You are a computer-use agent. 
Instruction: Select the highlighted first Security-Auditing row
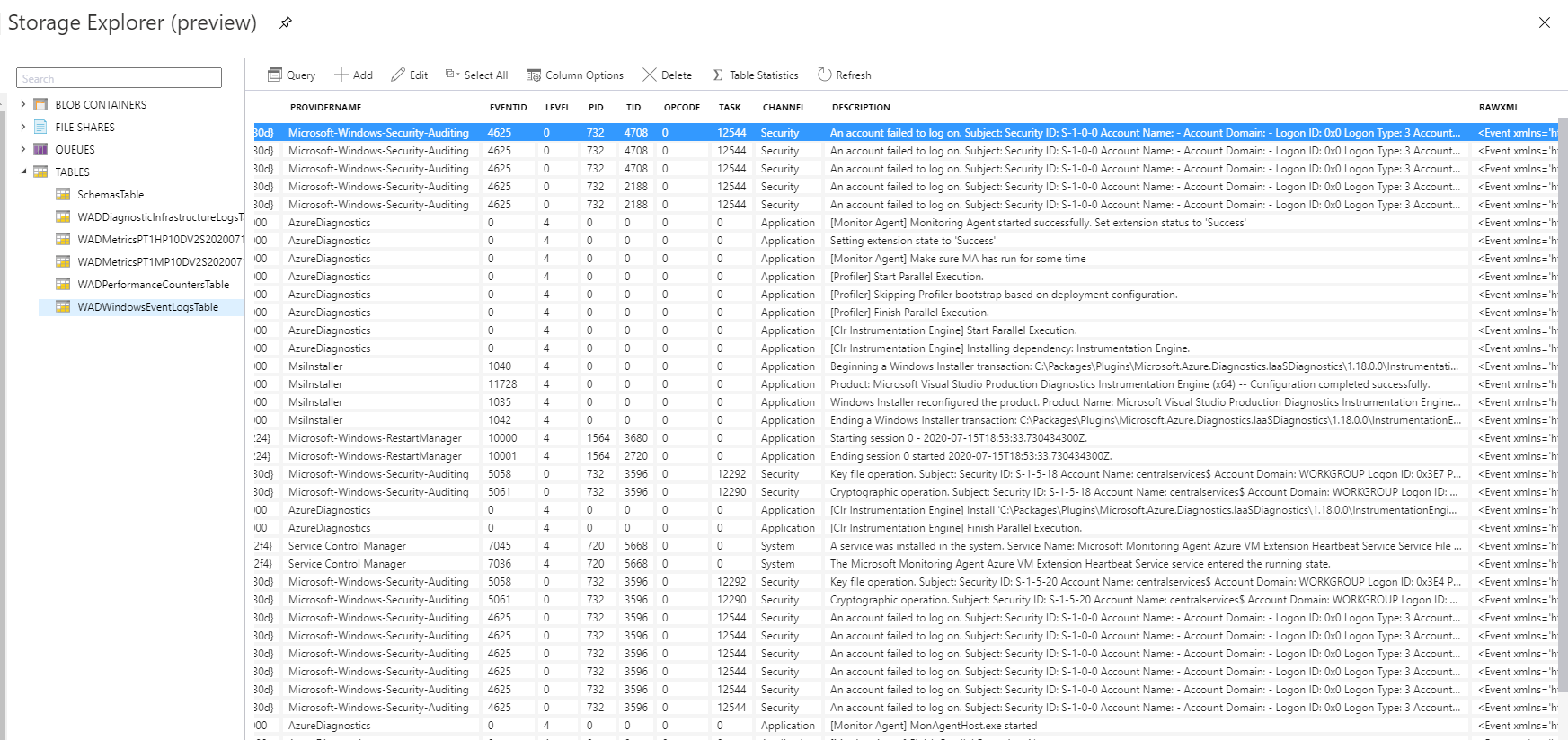point(905,132)
